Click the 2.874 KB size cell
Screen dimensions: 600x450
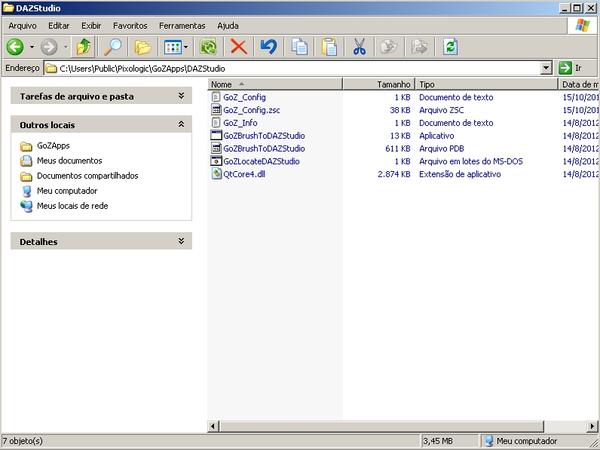tap(394, 174)
